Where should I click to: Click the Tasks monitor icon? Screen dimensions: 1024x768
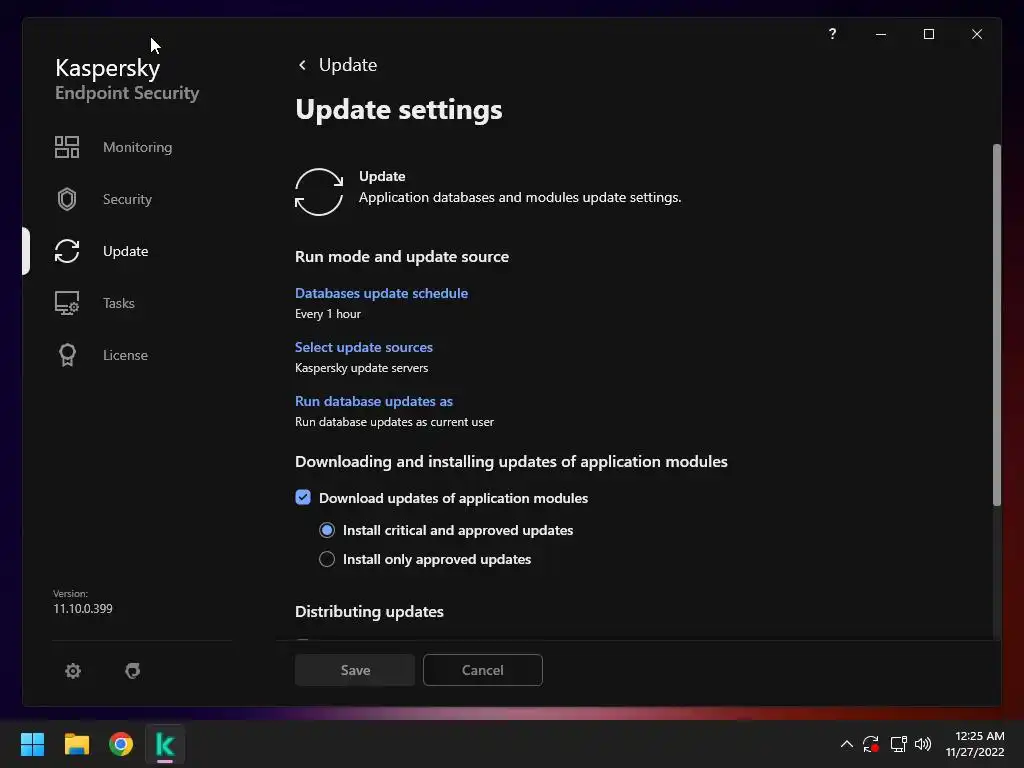coord(67,303)
